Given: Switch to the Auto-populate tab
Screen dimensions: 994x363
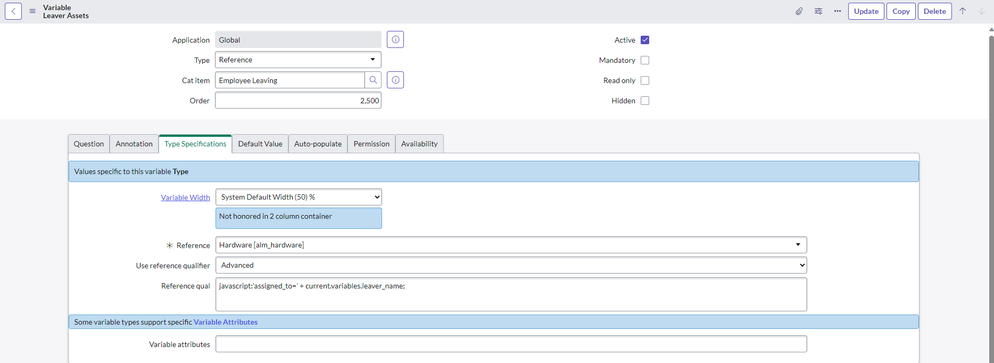Looking at the screenshot, I should click(318, 144).
